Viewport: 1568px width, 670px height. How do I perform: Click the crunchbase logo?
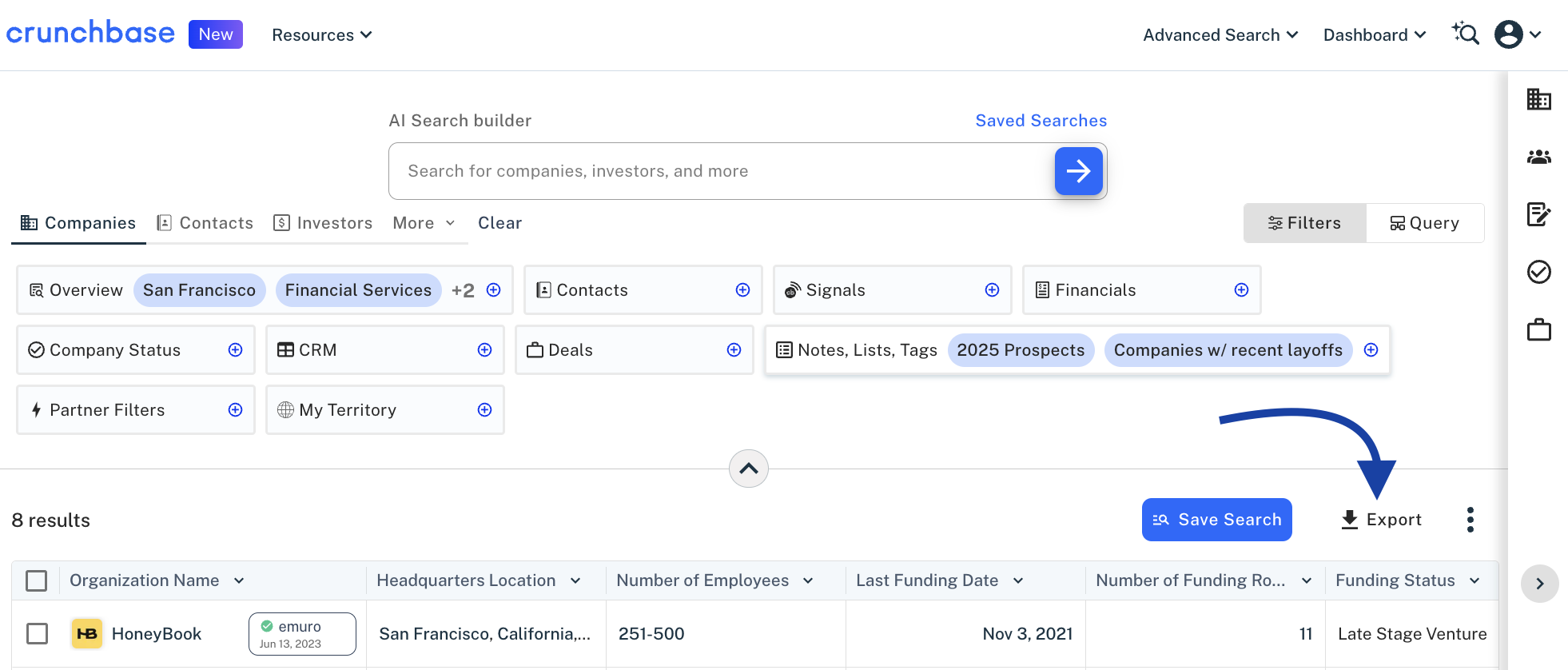pyautogui.click(x=90, y=33)
